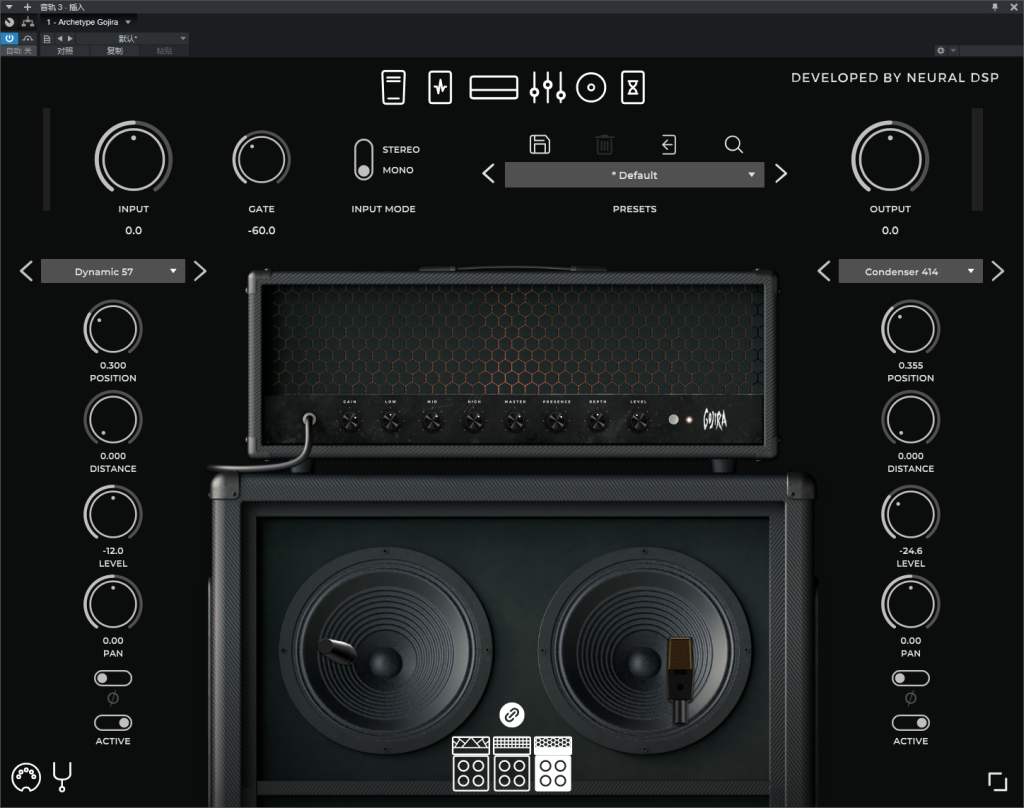
Task: Import a preset file
Action: [x=669, y=144]
